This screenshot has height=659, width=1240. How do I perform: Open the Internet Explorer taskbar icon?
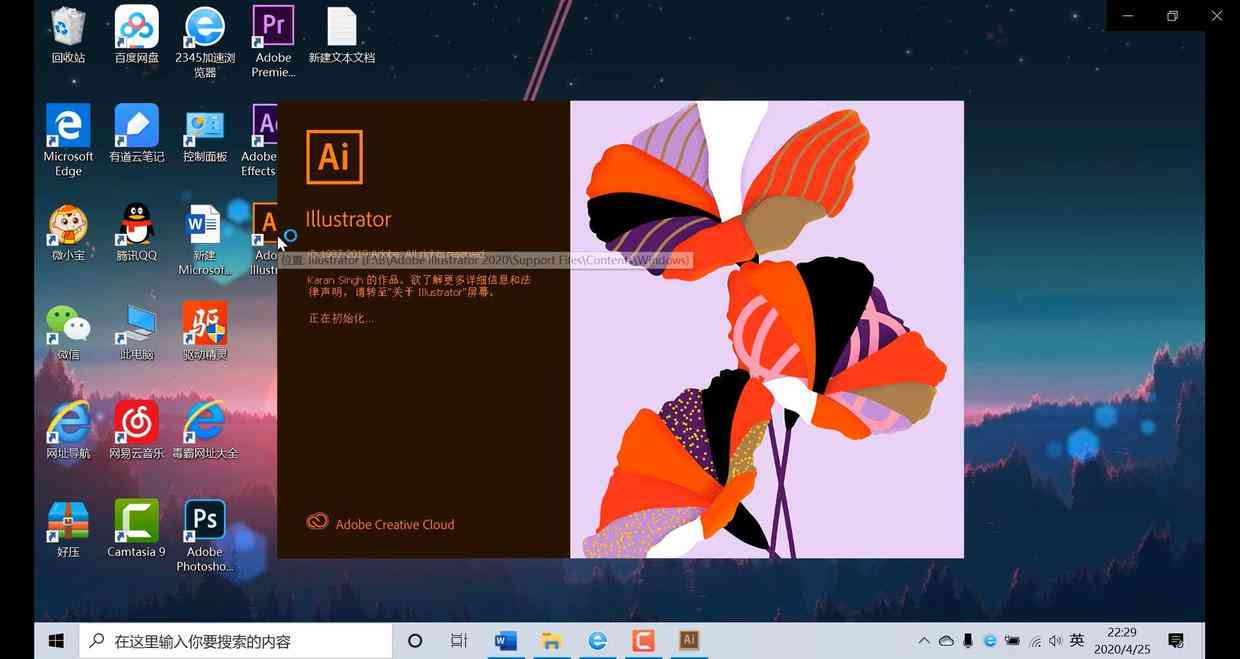(597, 641)
